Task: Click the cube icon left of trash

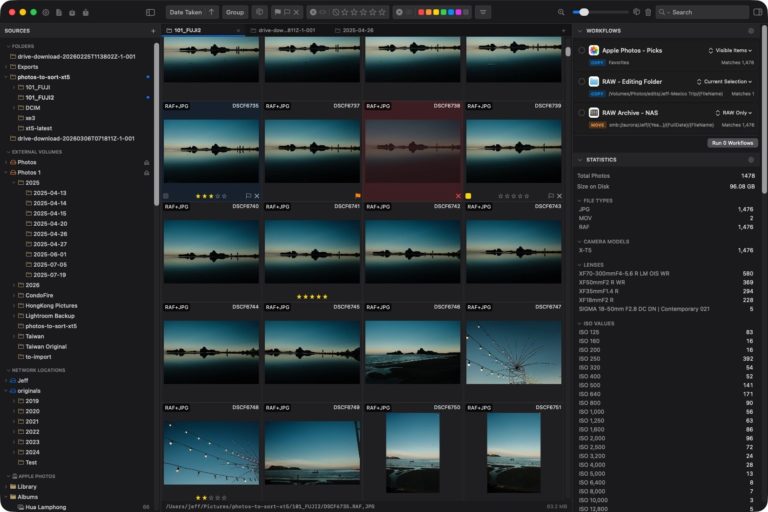Action: (636, 12)
